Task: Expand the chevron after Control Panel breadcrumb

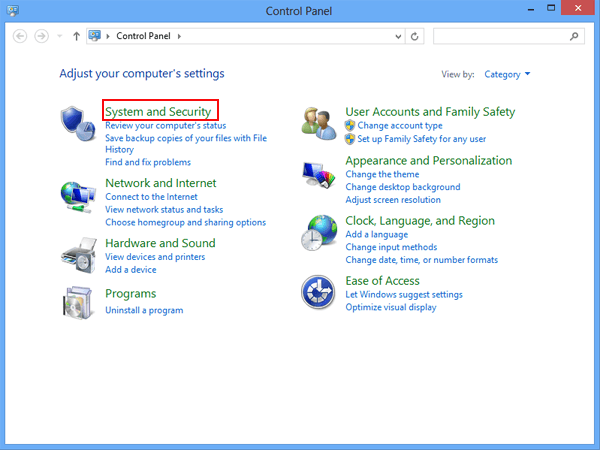Action: pyautogui.click(x=179, y=36)
